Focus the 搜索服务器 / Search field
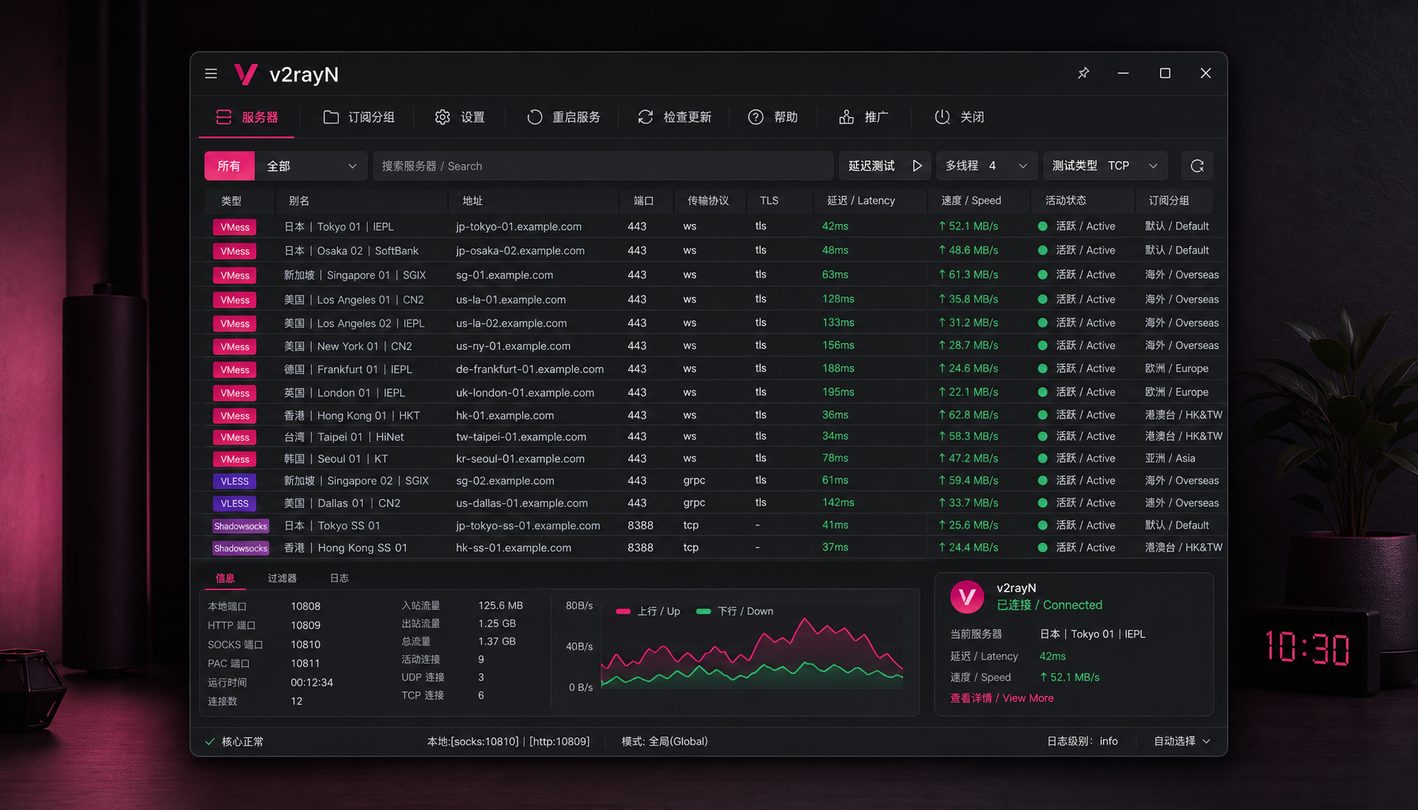1418x810 pixels. point(603,166)
